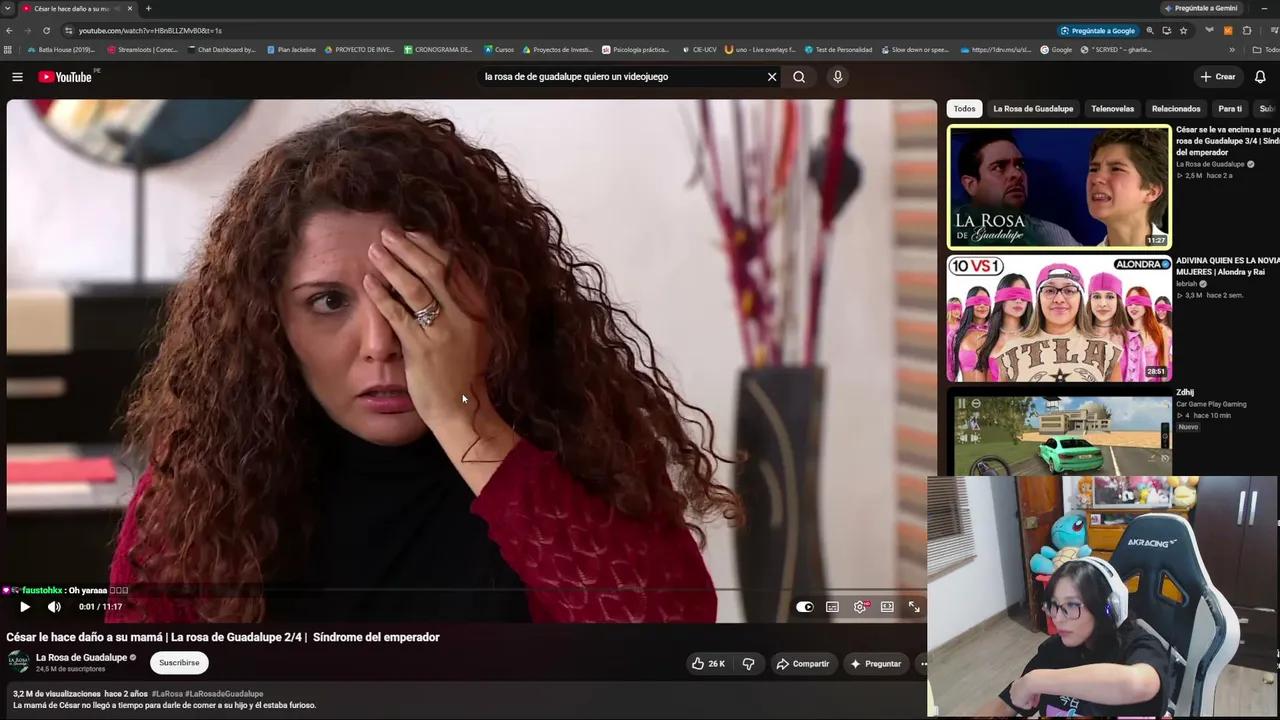Turn on subtitles in the player
Screen dimensions: 1280x720
tap(832, 607)
